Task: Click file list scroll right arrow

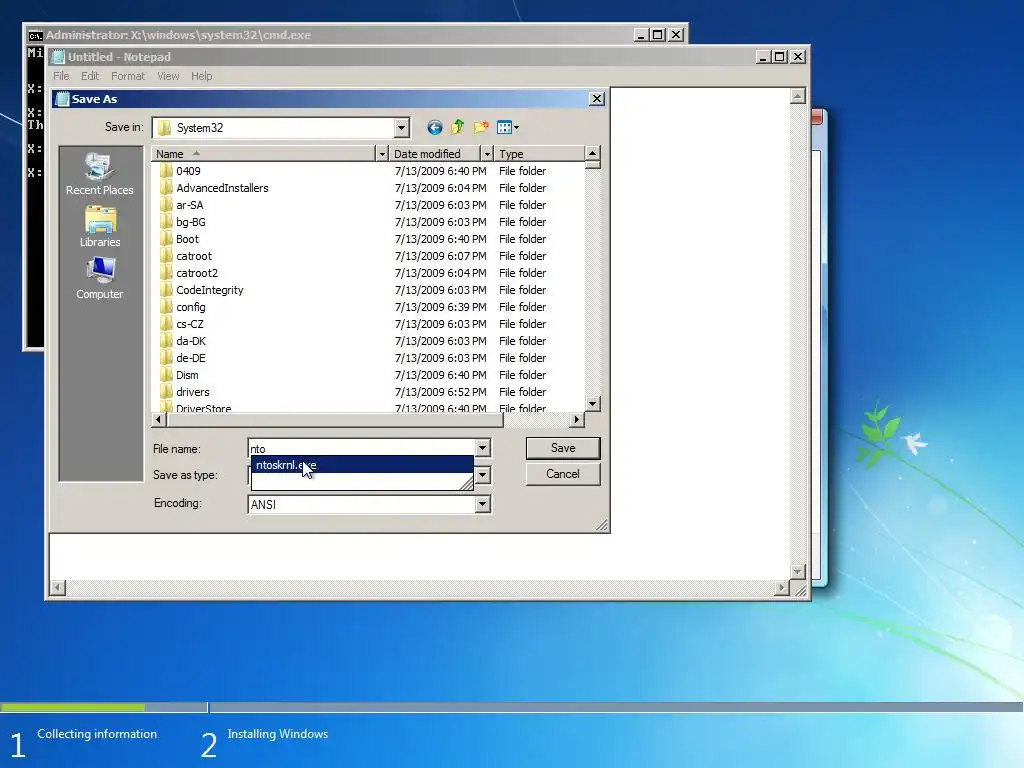Action: coord(577,419)
